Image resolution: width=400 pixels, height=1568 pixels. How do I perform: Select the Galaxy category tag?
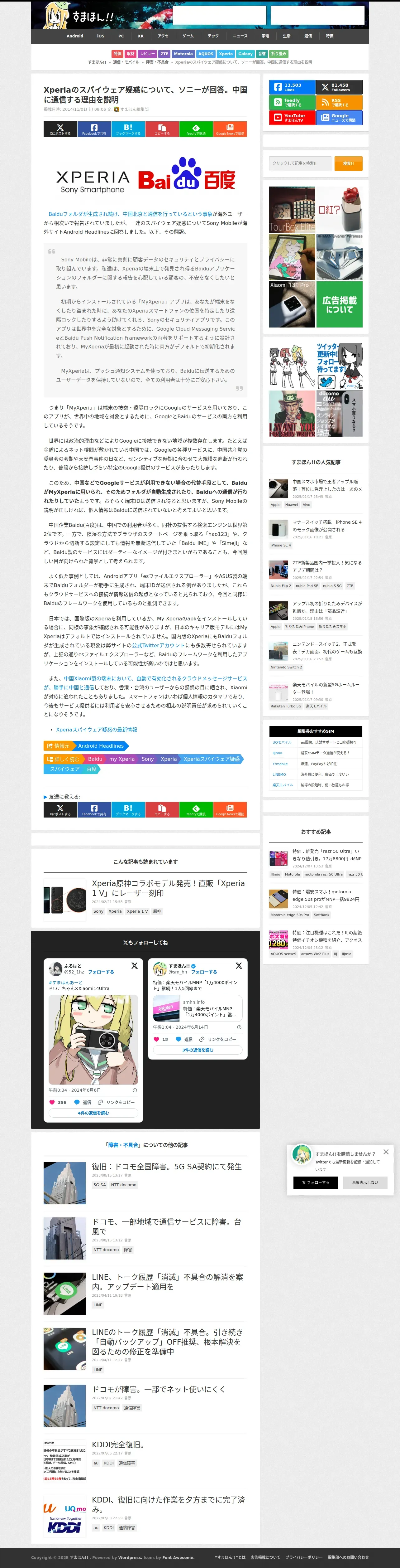(245, 54)
